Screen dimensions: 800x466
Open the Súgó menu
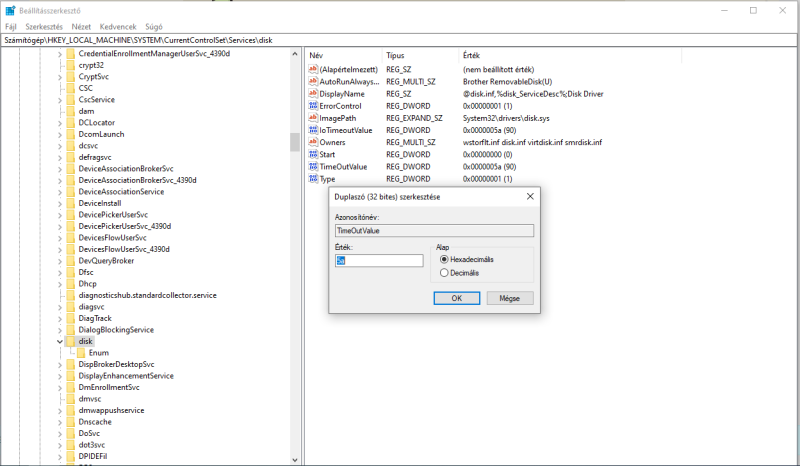pyautogui.click(x=154, y=27)
